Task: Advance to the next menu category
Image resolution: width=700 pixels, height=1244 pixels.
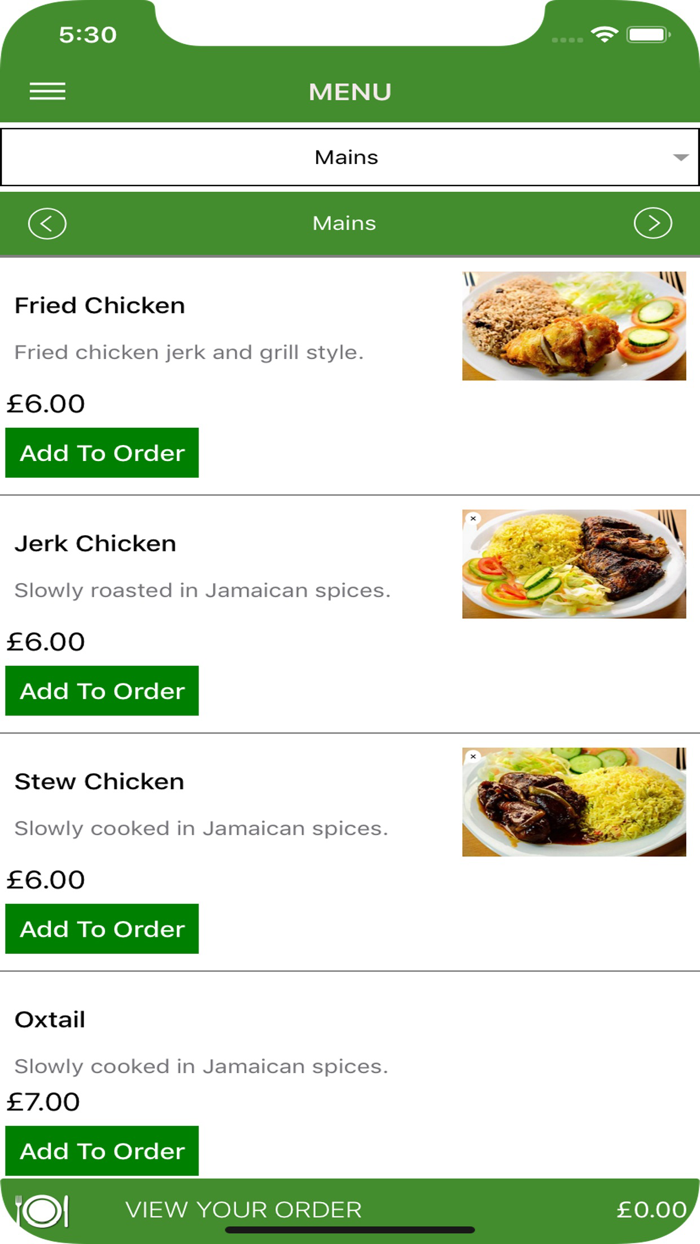Action: [652, 223]
